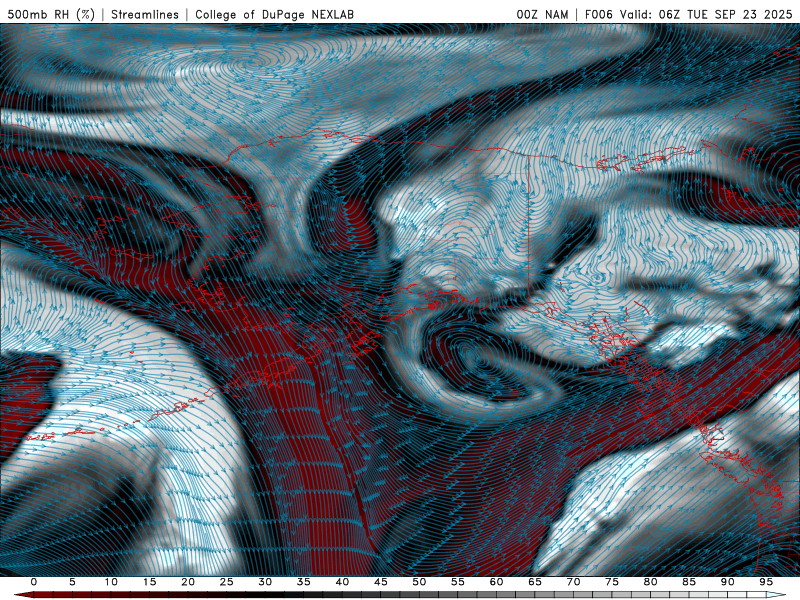Click the "F006" forecast hour label
The width and height of the screenshot is (800, 600).
click(599, 14)
